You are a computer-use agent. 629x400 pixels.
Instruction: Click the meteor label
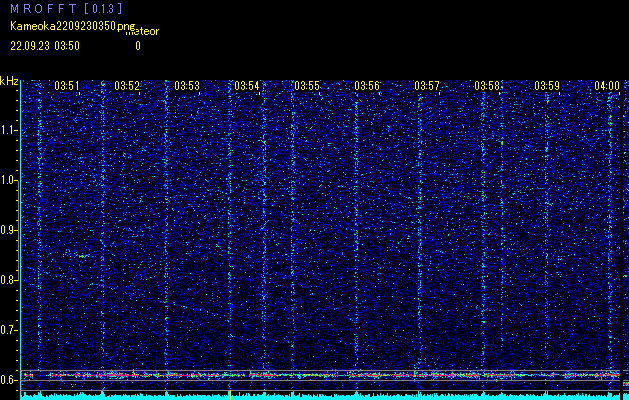click(142, 31)
